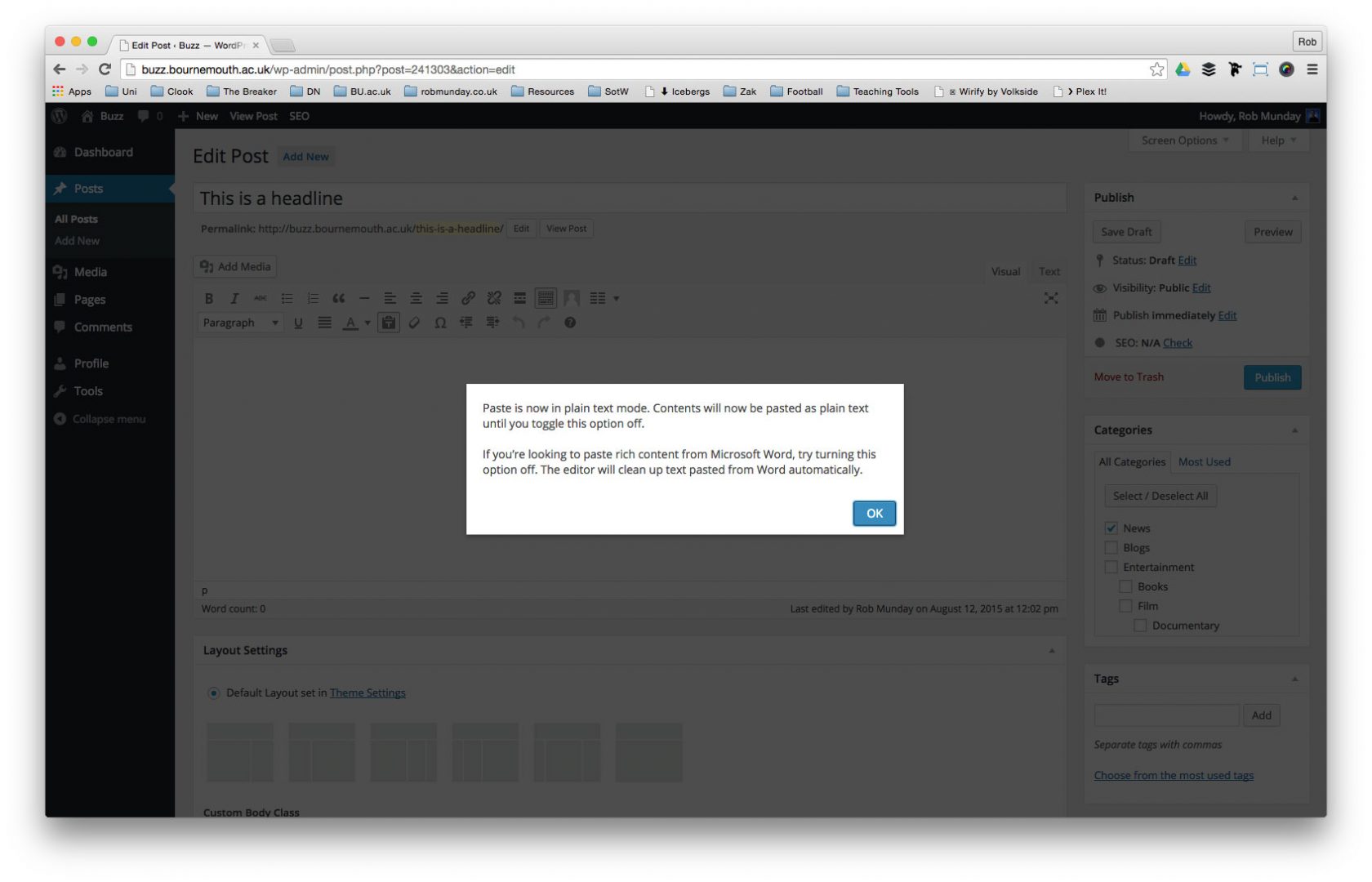This screenshot has width=1372, height=882.
Task: Insert Read More tag
Action: pyautogui.click(x=519, y=298)
